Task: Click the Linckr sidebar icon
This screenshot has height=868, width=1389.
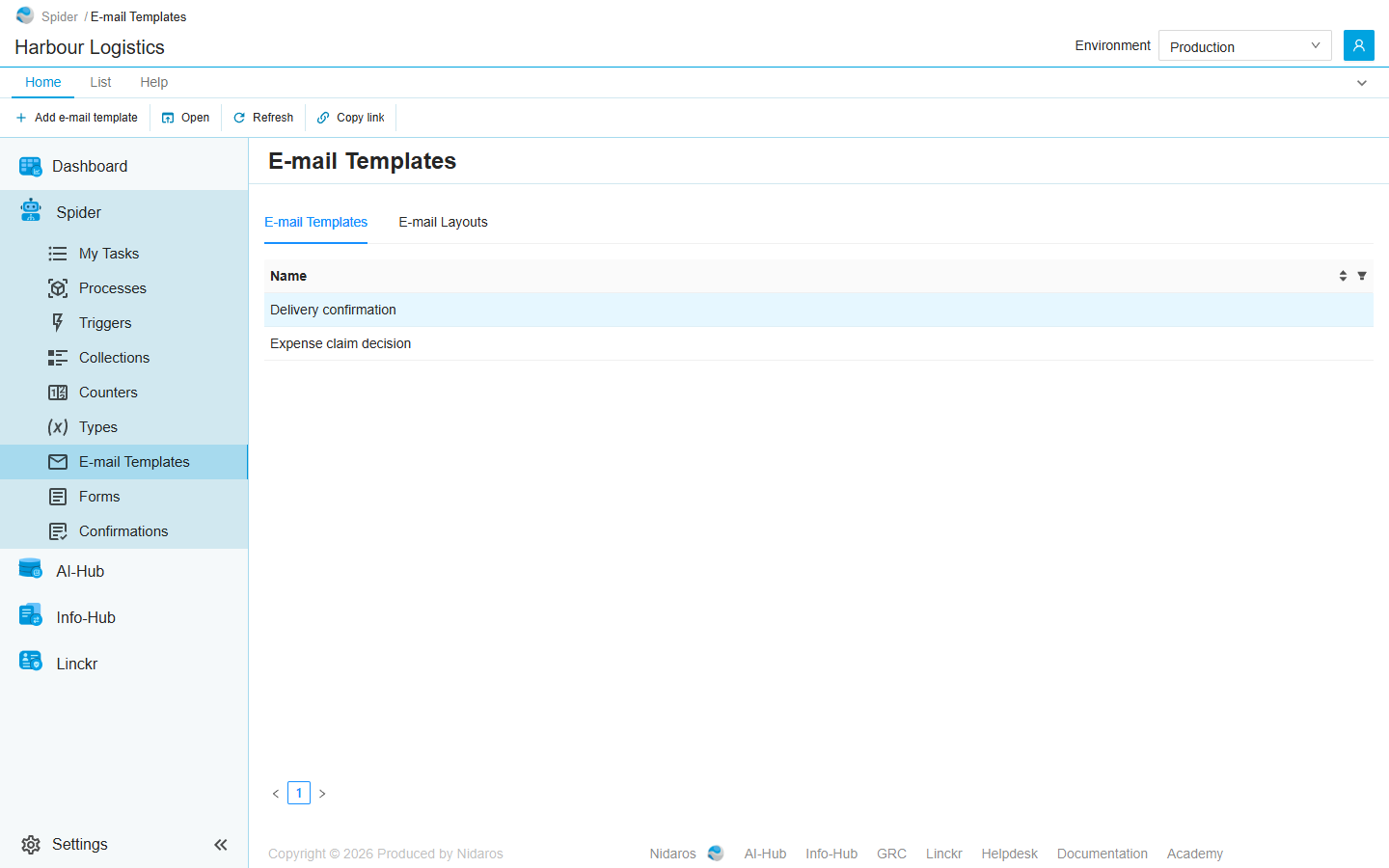Action: (31, 661)
